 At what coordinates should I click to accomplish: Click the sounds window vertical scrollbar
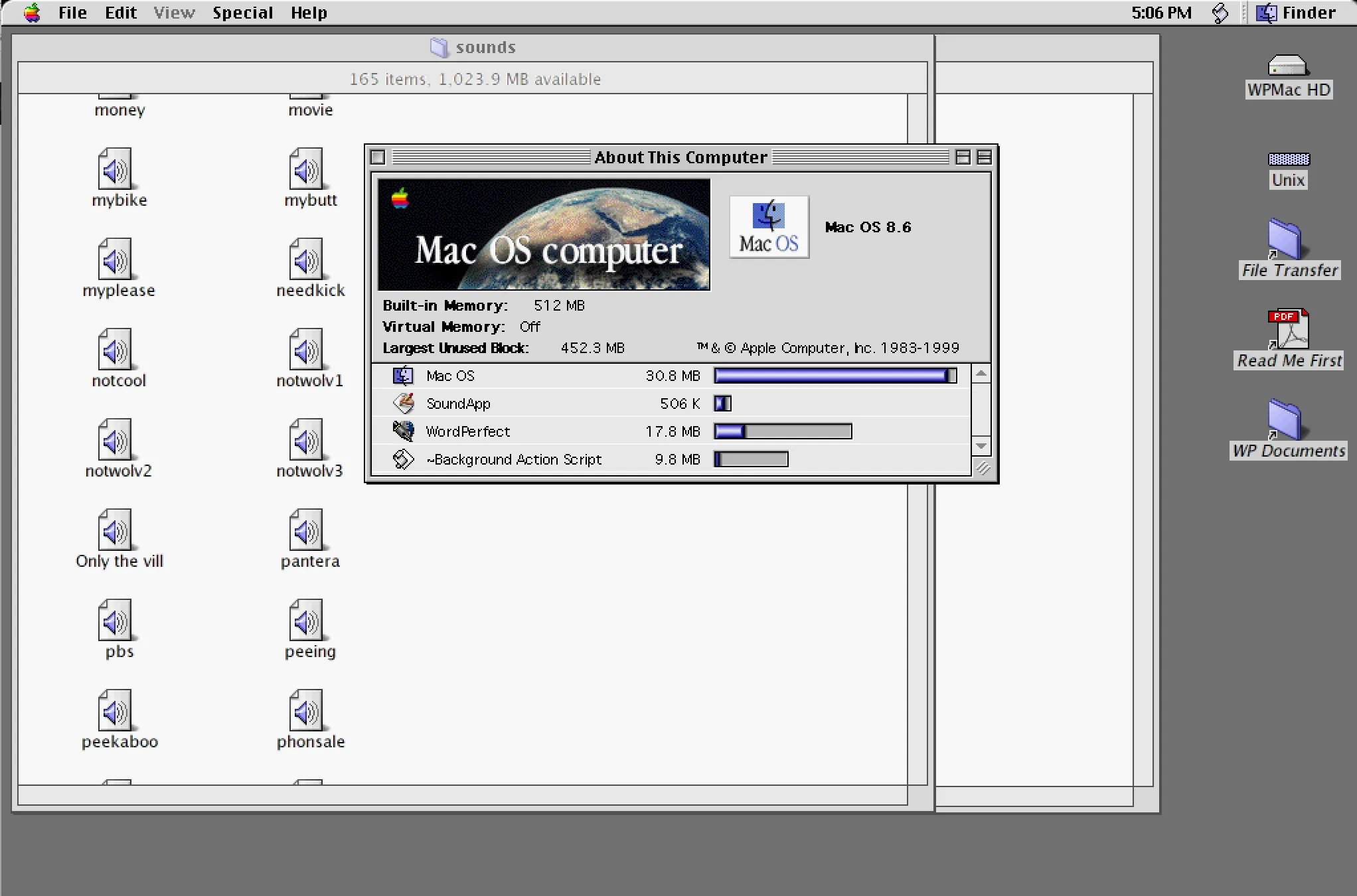(918, 439)
